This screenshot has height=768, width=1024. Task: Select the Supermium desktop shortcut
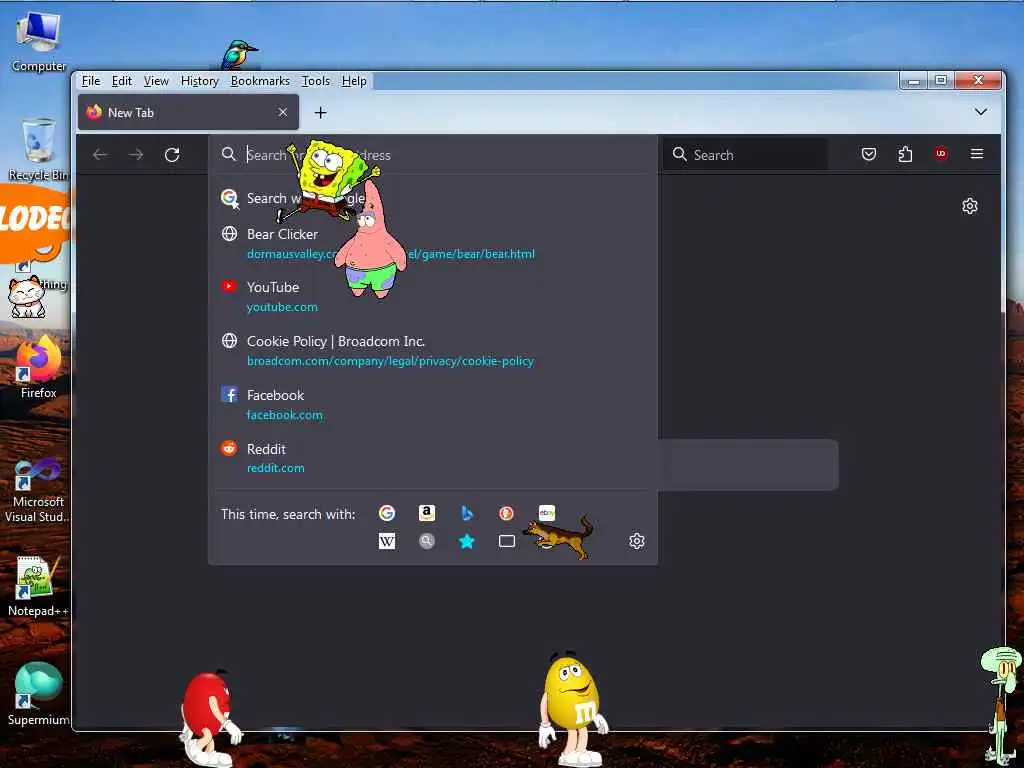[x=38, y=694]
